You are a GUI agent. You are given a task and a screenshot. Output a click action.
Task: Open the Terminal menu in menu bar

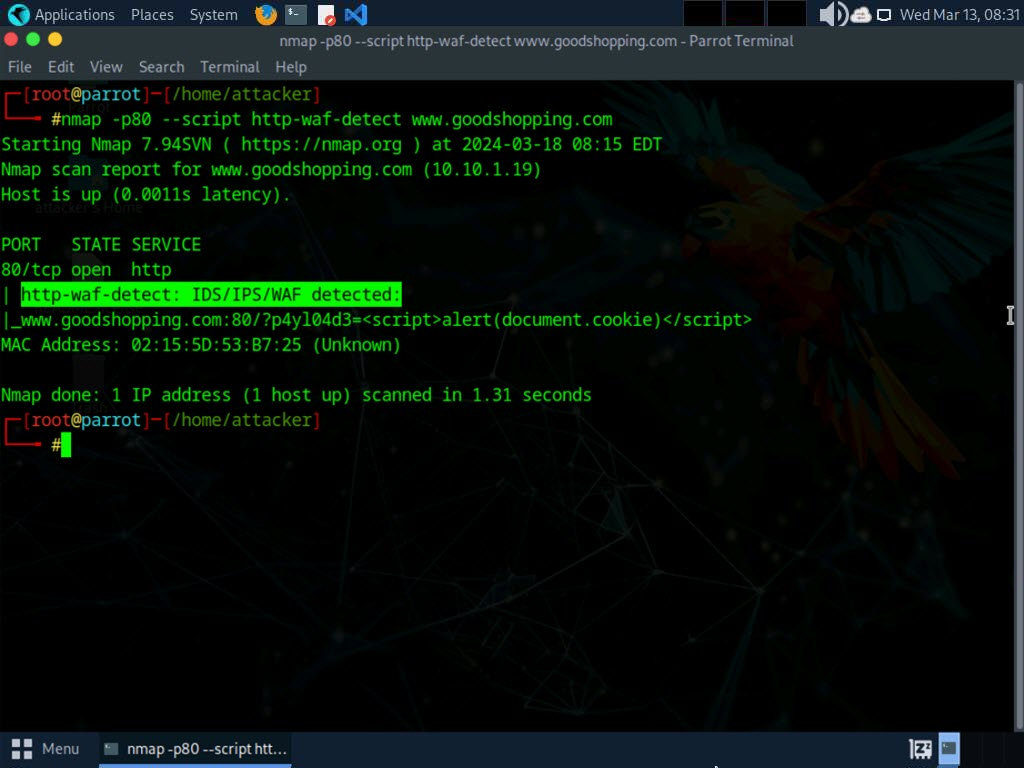[x=229, y=67]
